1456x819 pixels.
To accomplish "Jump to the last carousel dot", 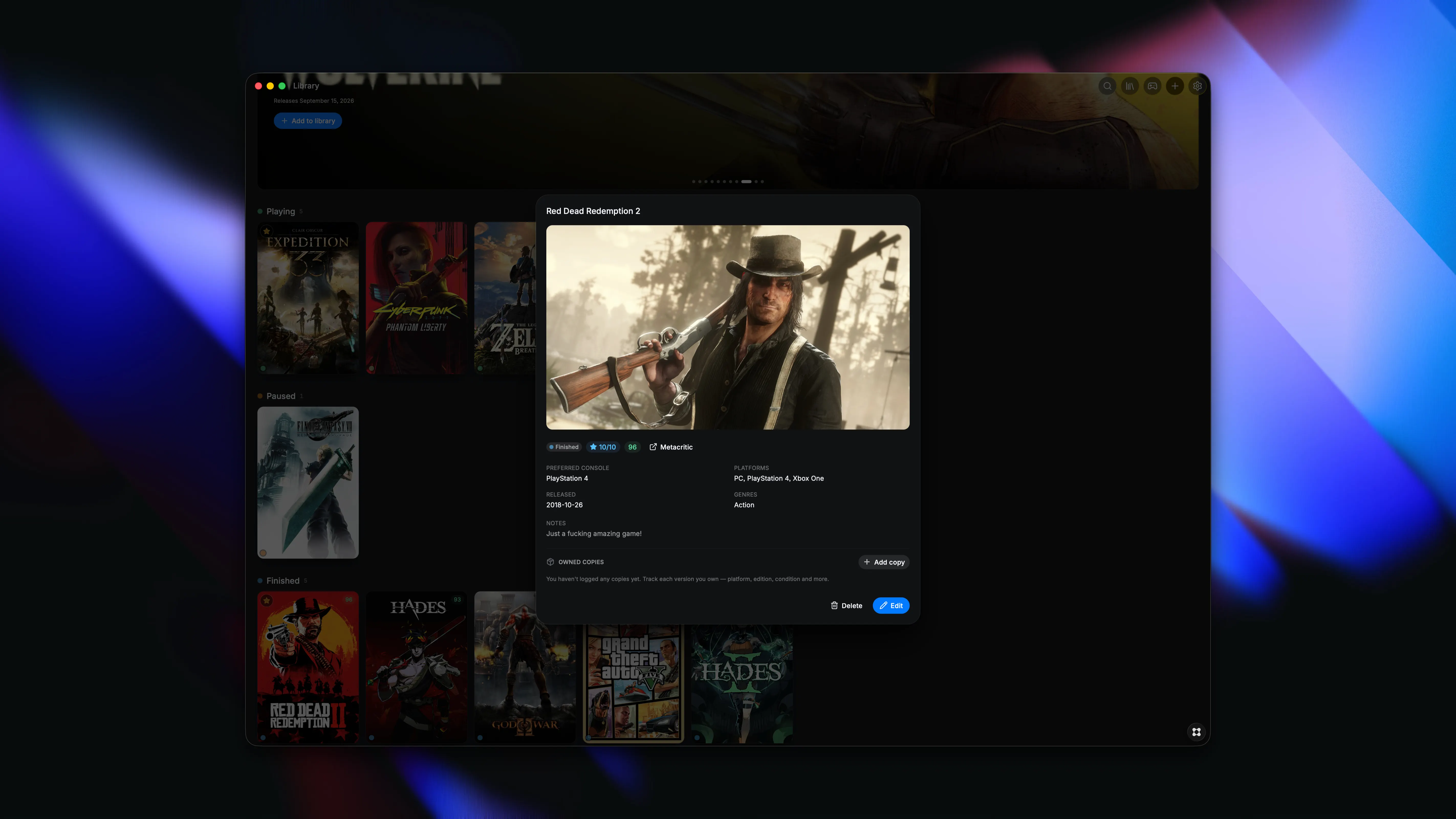I will (763, 181).
